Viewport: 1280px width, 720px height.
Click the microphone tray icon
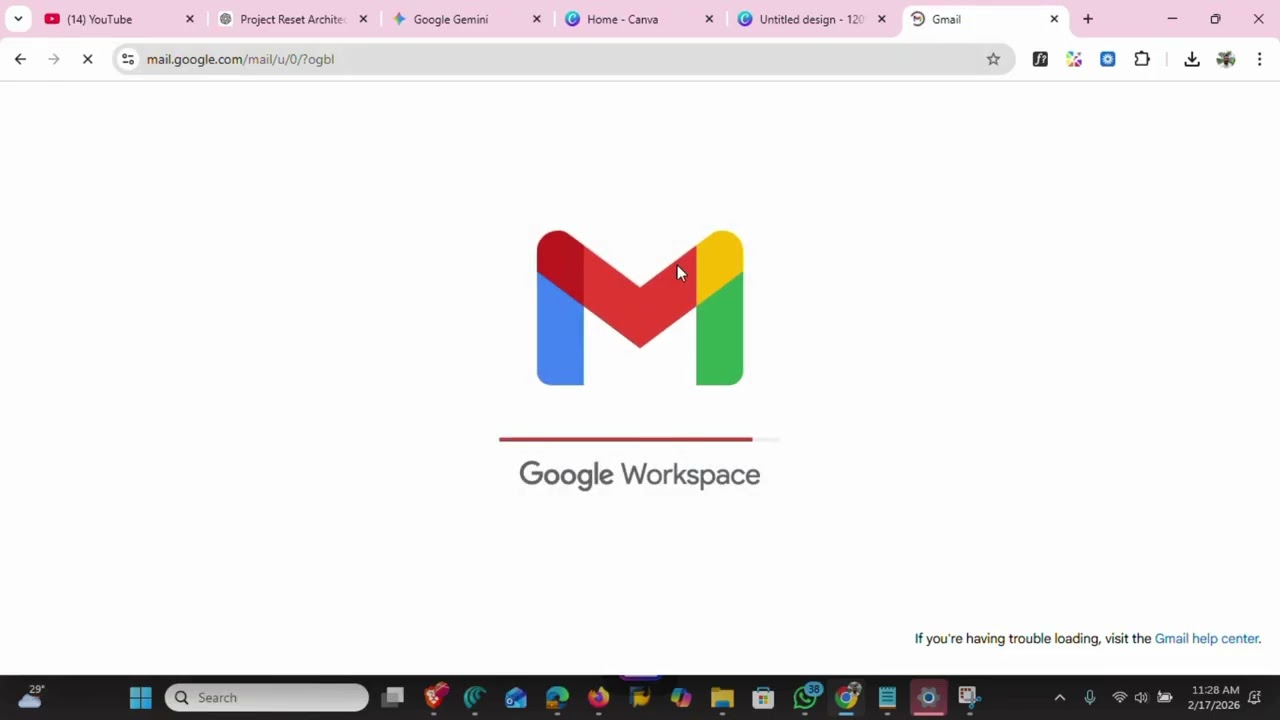pyautogui.click(x=1090, y=698)
